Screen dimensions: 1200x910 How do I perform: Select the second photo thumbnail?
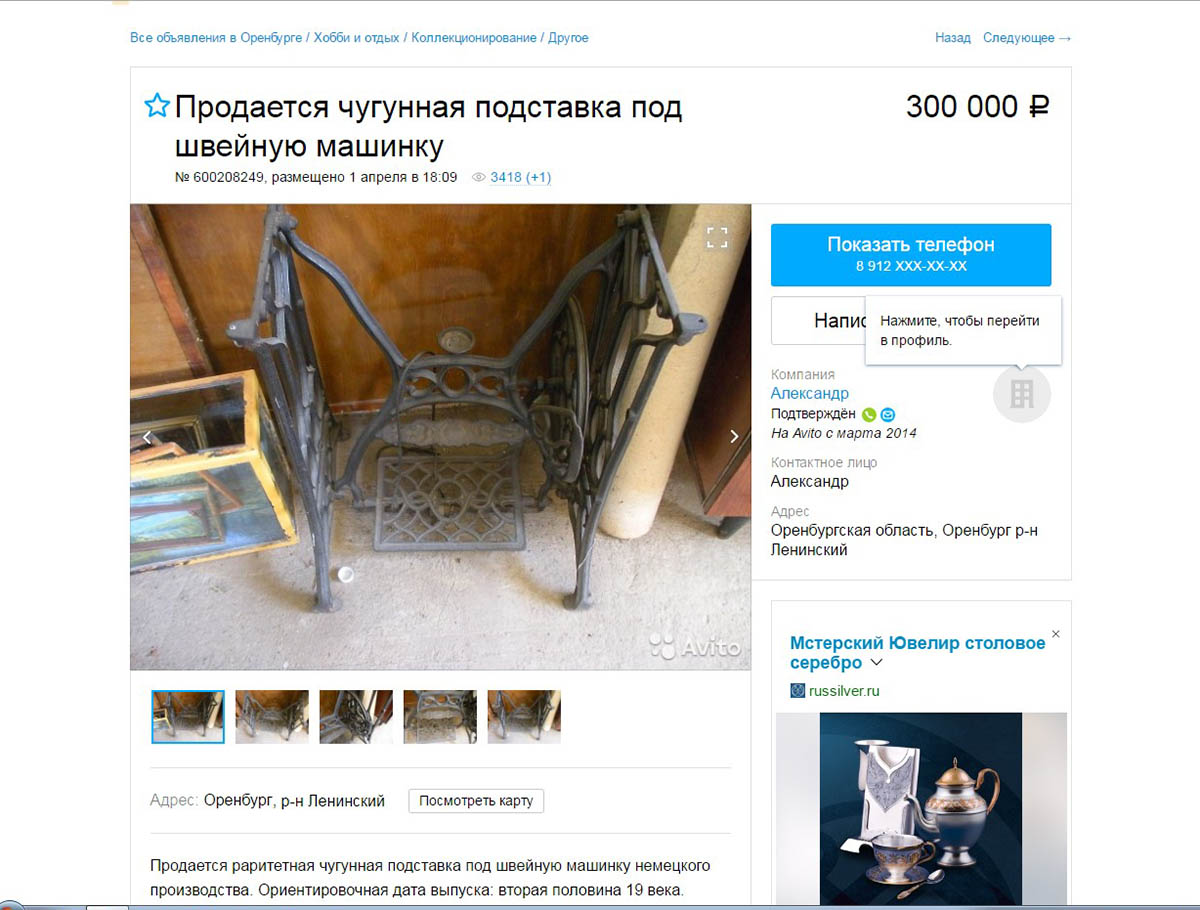[x=272, y=717]
